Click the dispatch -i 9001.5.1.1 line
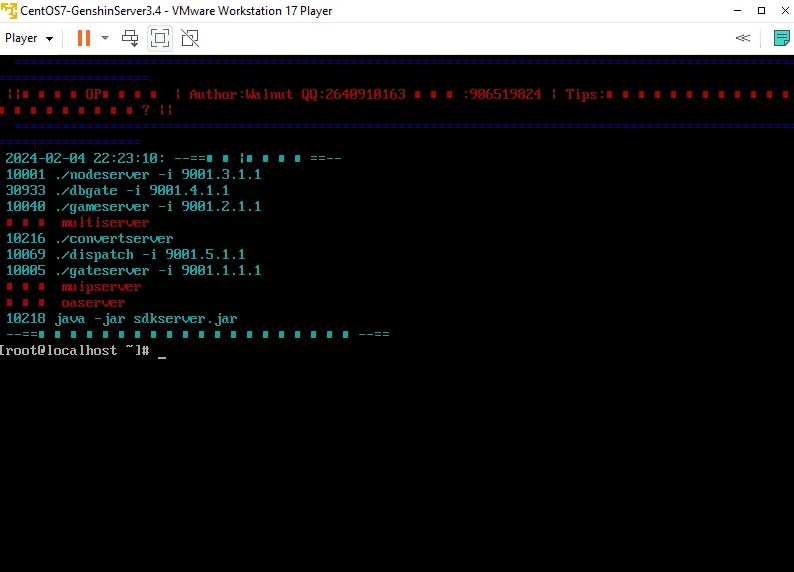 pyautogui.click(x=126, y=255)
